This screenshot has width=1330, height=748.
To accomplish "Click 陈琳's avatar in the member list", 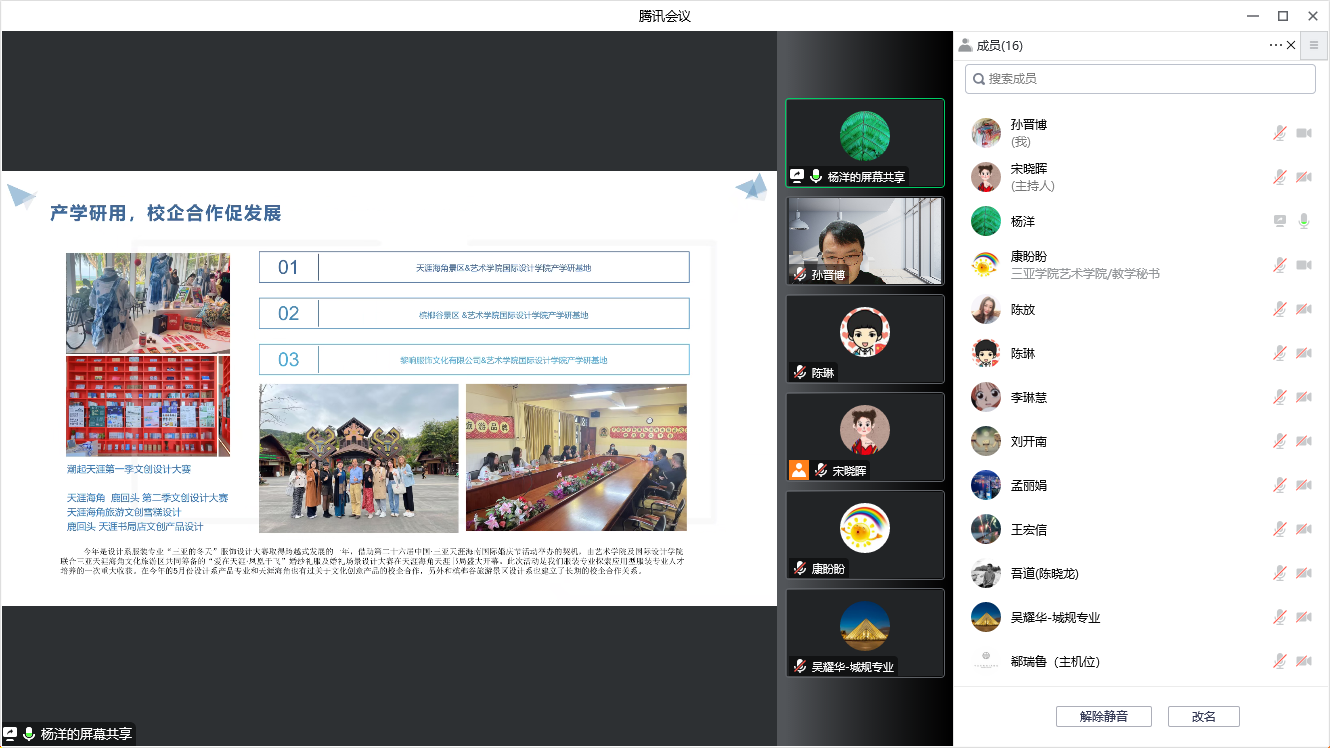I will (x=986, y=353).
